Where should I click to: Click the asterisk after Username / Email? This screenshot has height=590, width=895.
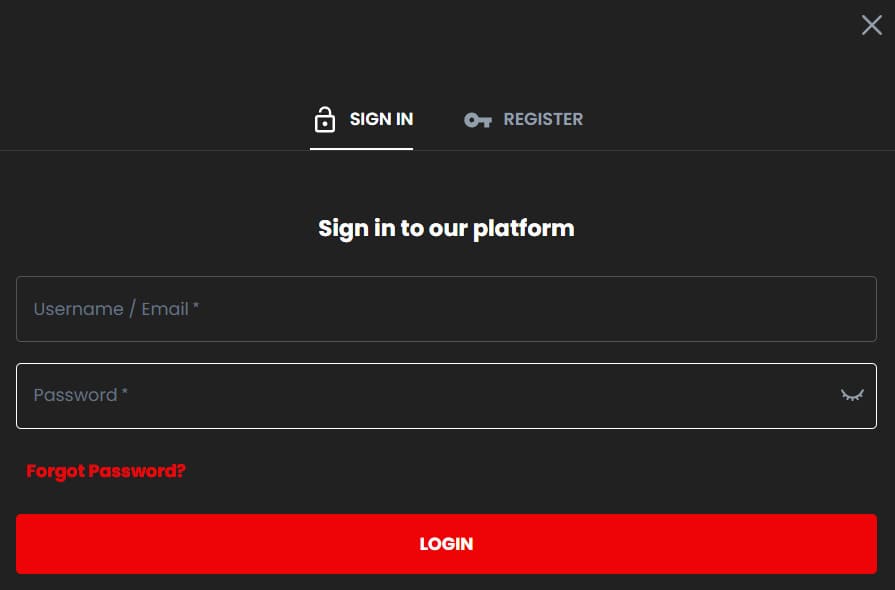pyautogui.click(x=196, y=307)
